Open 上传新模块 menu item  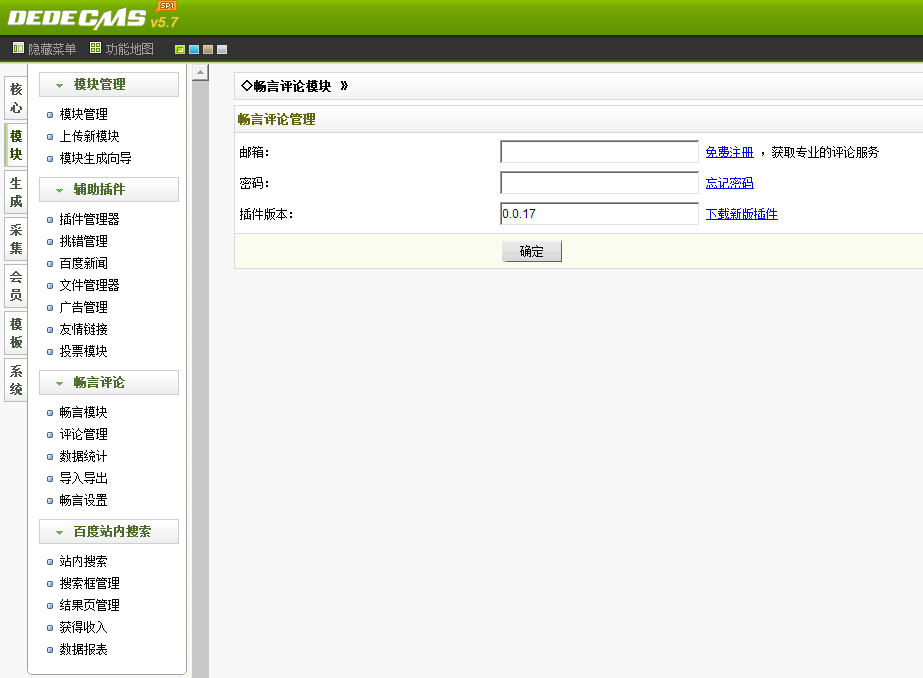pyautogui.click(x=89, y=137)
